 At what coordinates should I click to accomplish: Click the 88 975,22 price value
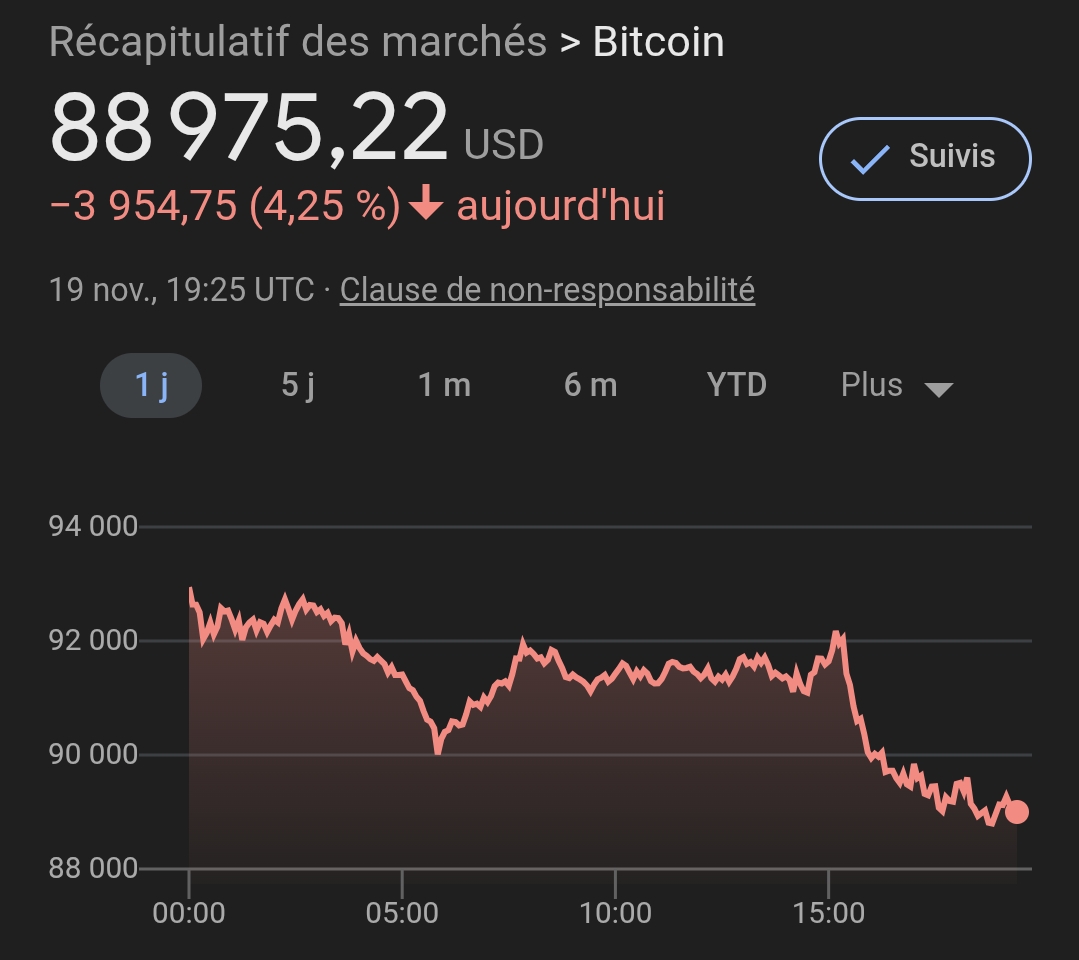pyautogui.click(x=249, y=128)
